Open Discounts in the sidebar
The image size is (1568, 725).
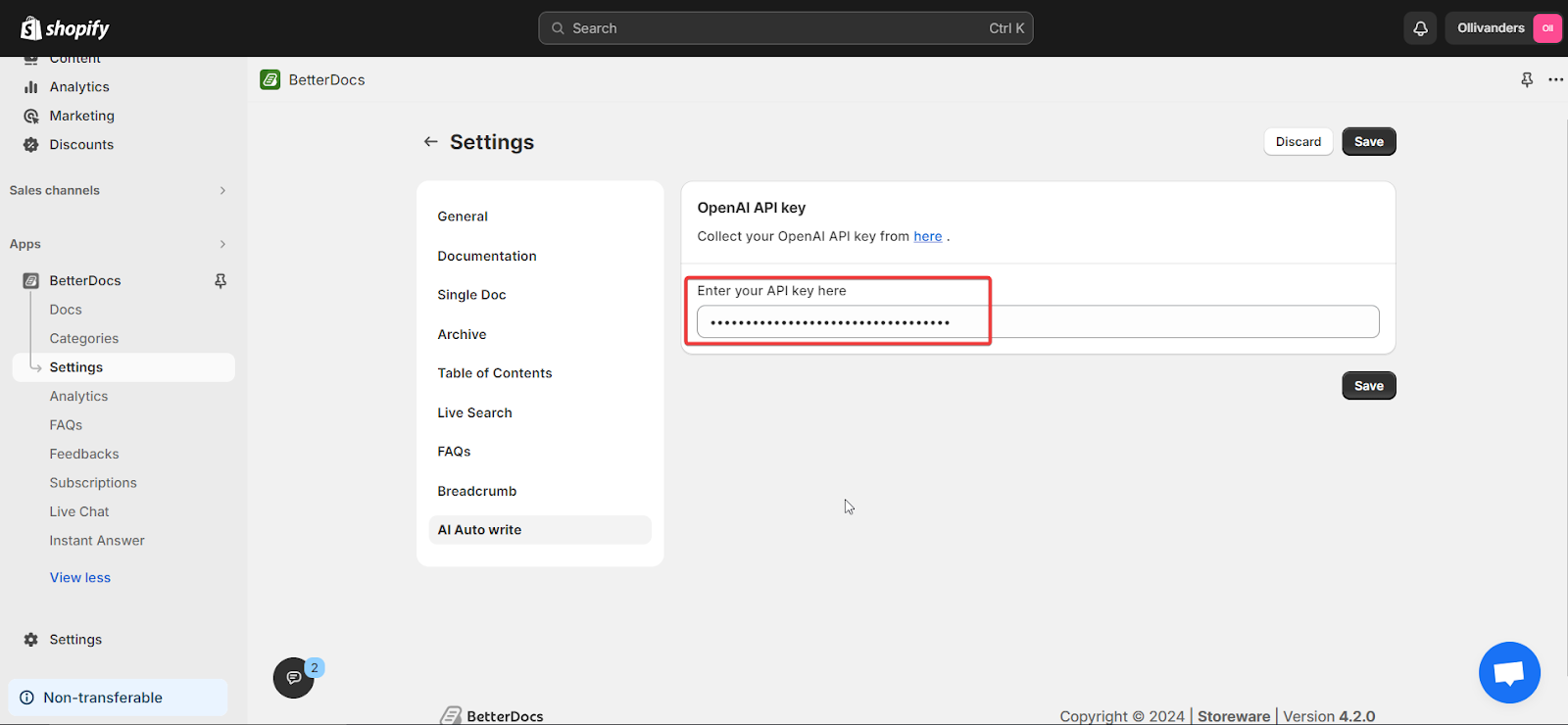pyautogui.click(x=81, y=145)
